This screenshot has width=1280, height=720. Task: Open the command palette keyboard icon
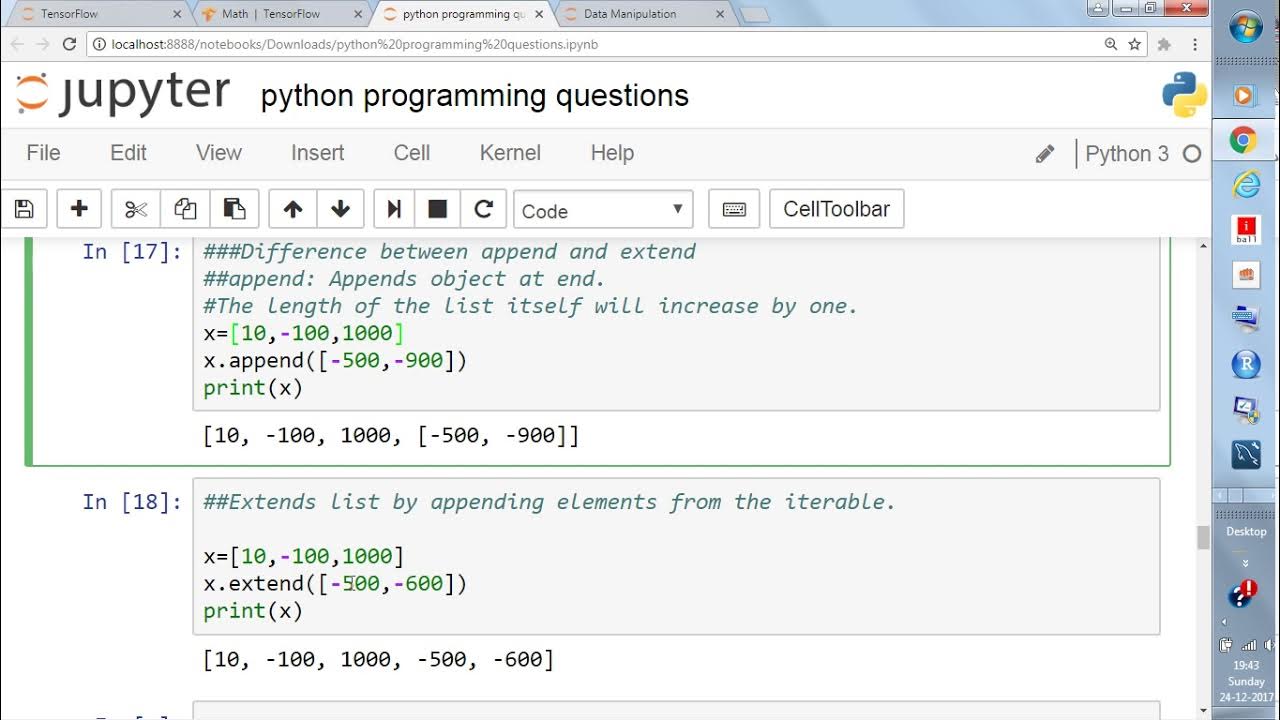tap(734, 209)
